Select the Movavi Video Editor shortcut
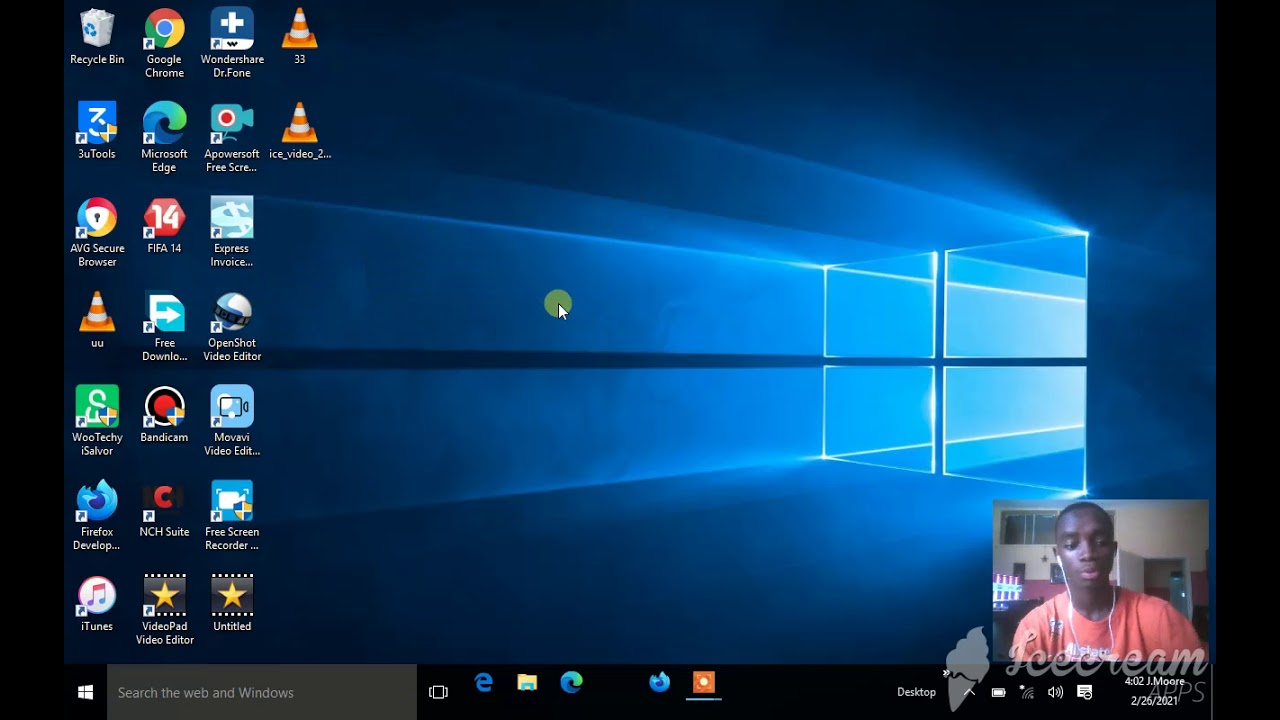 point(232,421)
